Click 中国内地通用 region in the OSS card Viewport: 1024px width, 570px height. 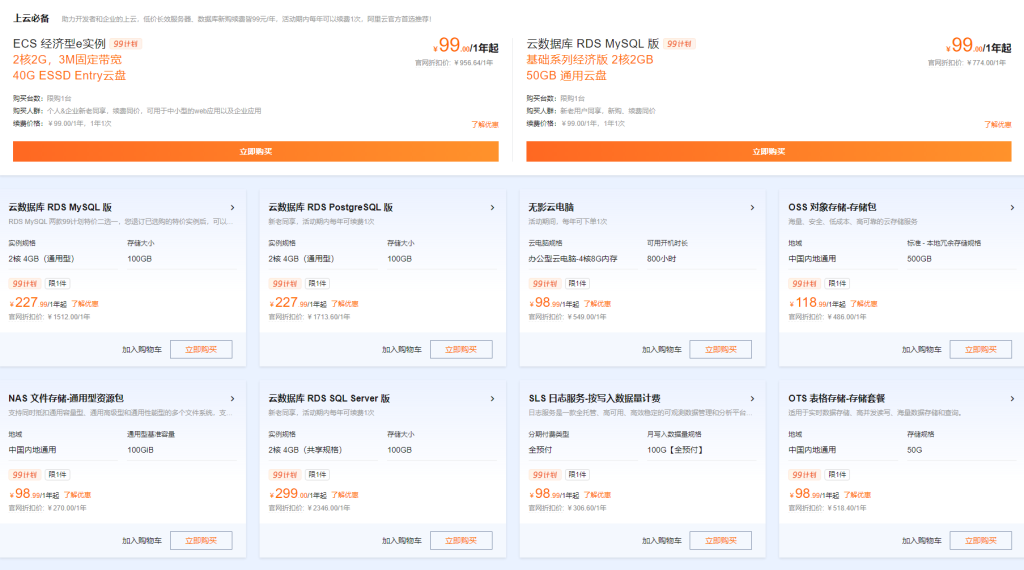click(x=842, y=259)
